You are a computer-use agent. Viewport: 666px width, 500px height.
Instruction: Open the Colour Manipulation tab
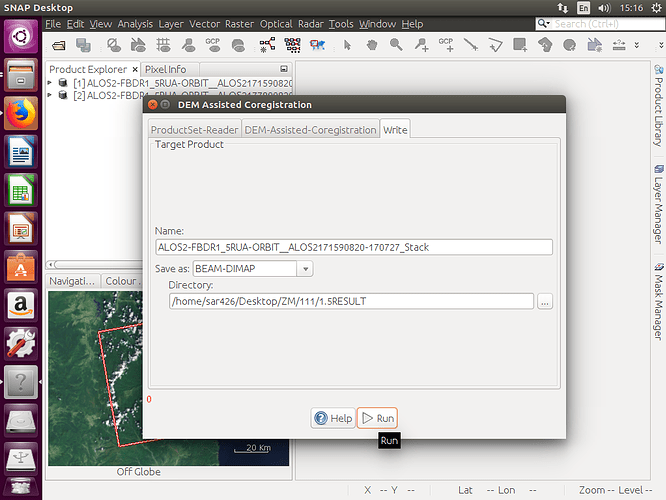122,281
